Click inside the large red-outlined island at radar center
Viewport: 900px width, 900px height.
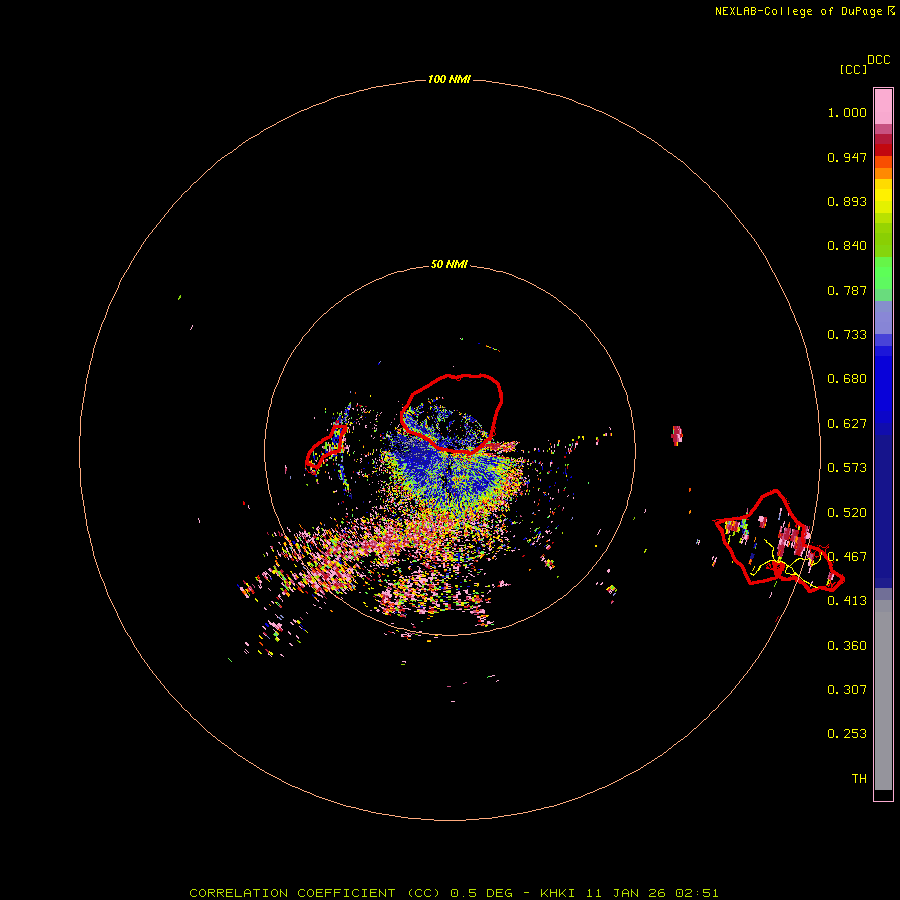tap(452, 412)
